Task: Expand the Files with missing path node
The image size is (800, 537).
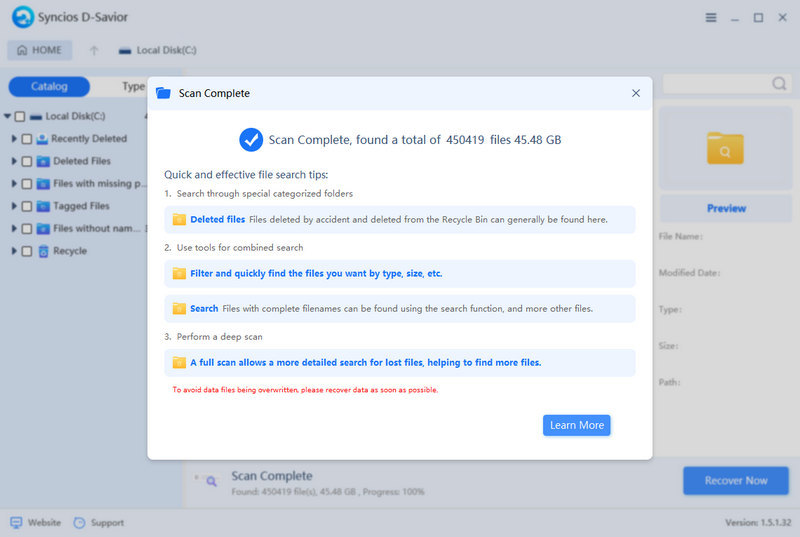Action: (14, 184)
